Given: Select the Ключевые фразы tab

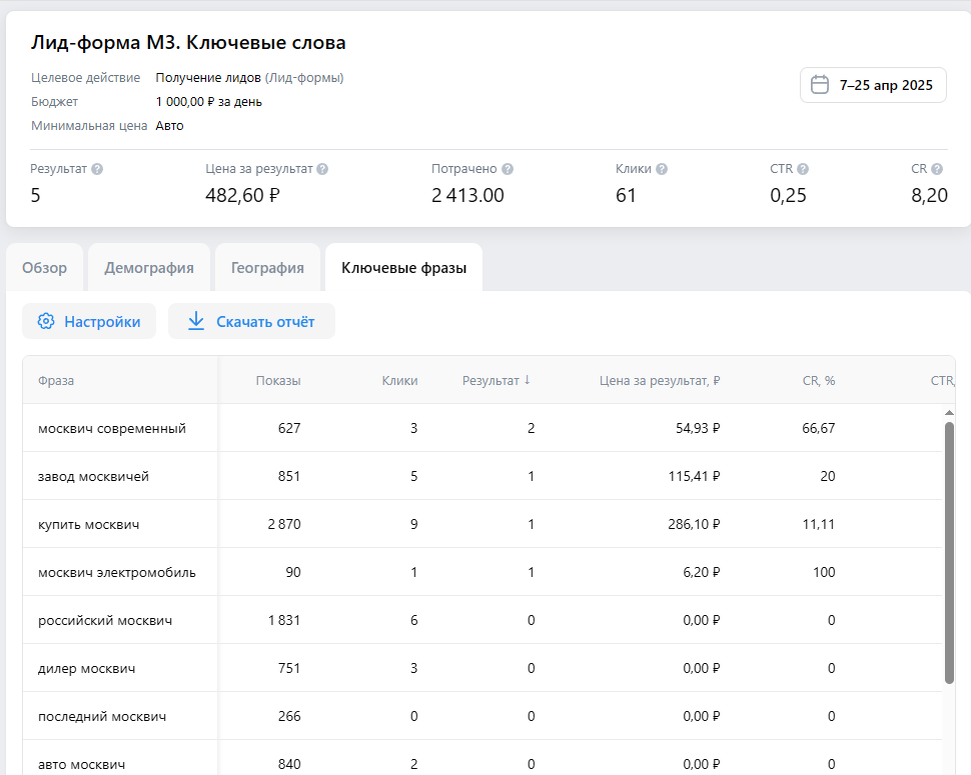Looking at the screenshot, I should (x=404, y=268).
